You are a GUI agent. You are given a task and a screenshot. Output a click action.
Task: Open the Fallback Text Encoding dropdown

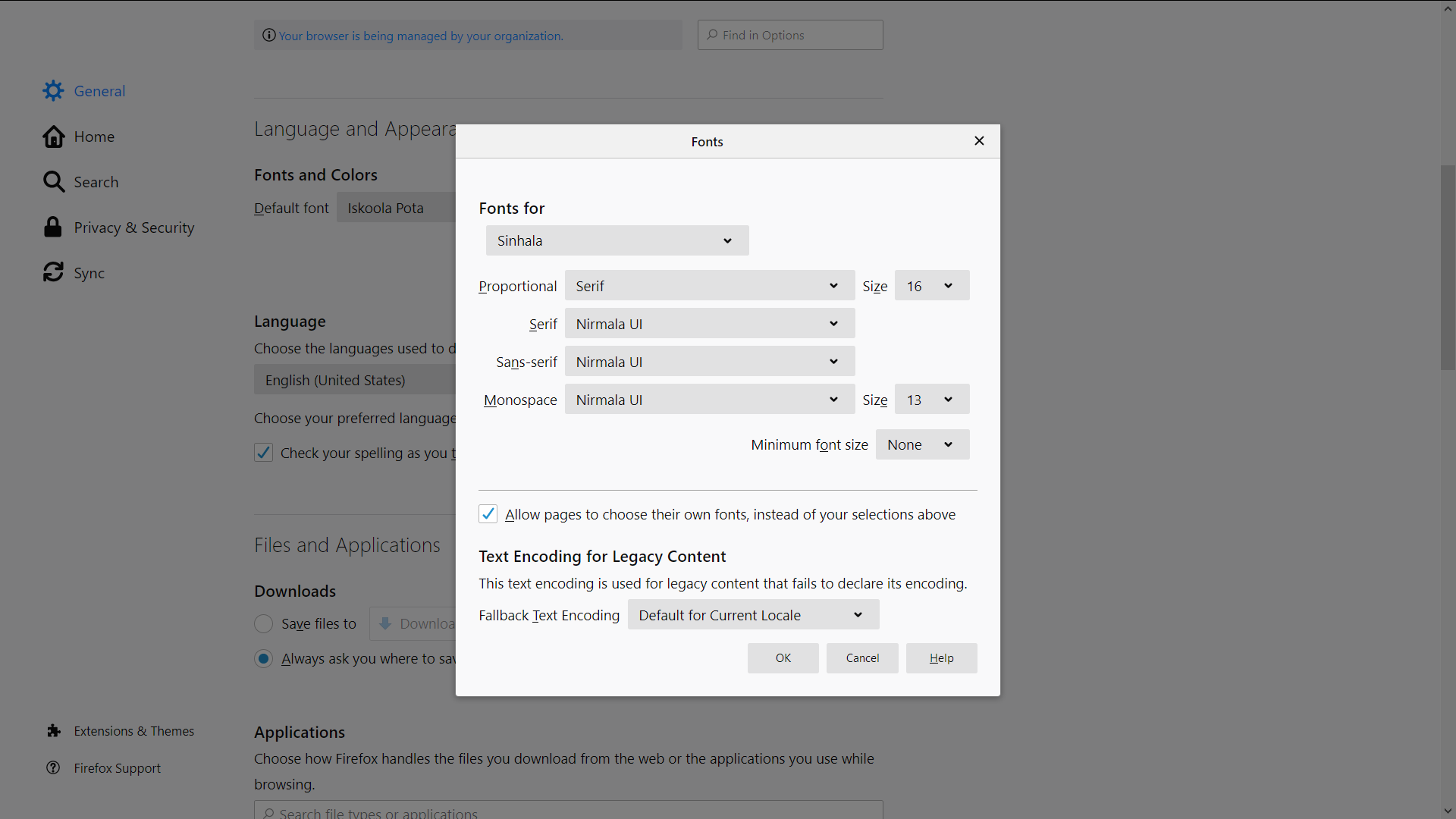(753, 615)
